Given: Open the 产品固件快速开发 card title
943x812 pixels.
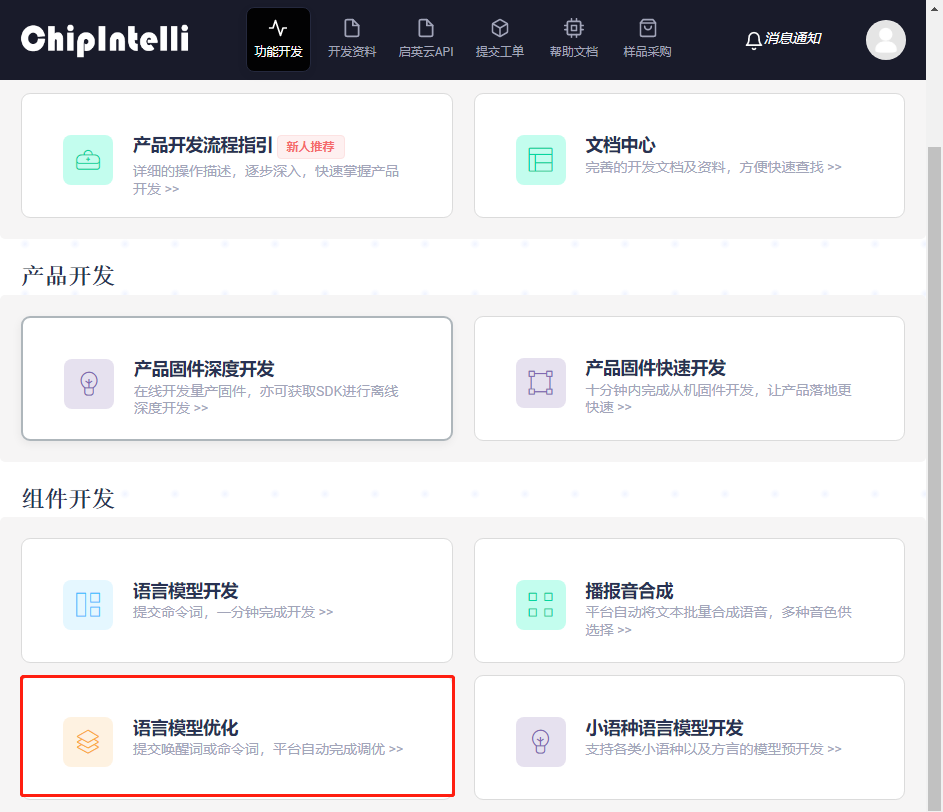Looking at the screenshot, I should 656,368.
